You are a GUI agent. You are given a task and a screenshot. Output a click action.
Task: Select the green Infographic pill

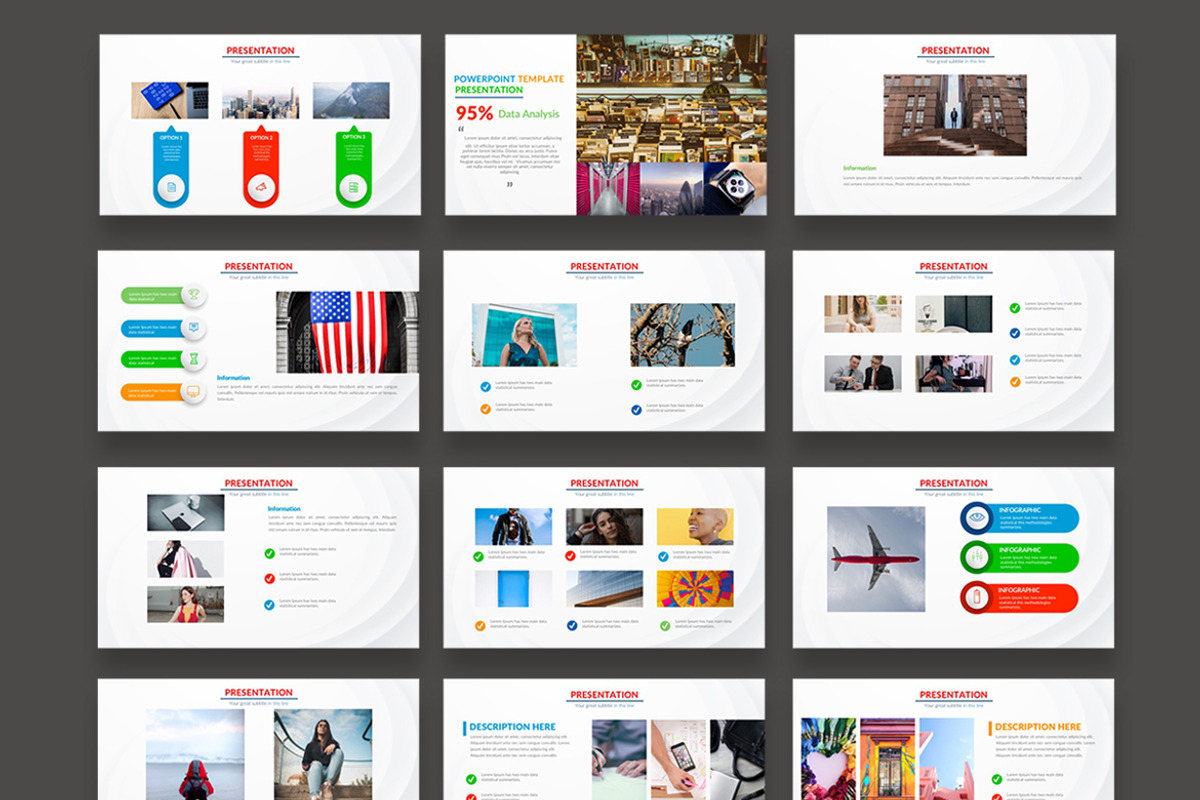(1020, 558)
